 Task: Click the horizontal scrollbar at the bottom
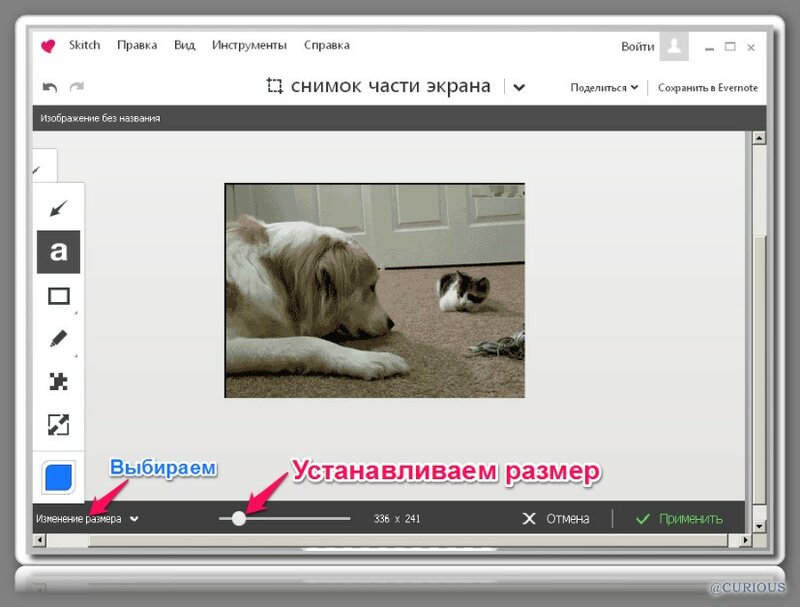click(x=400, y=540)
